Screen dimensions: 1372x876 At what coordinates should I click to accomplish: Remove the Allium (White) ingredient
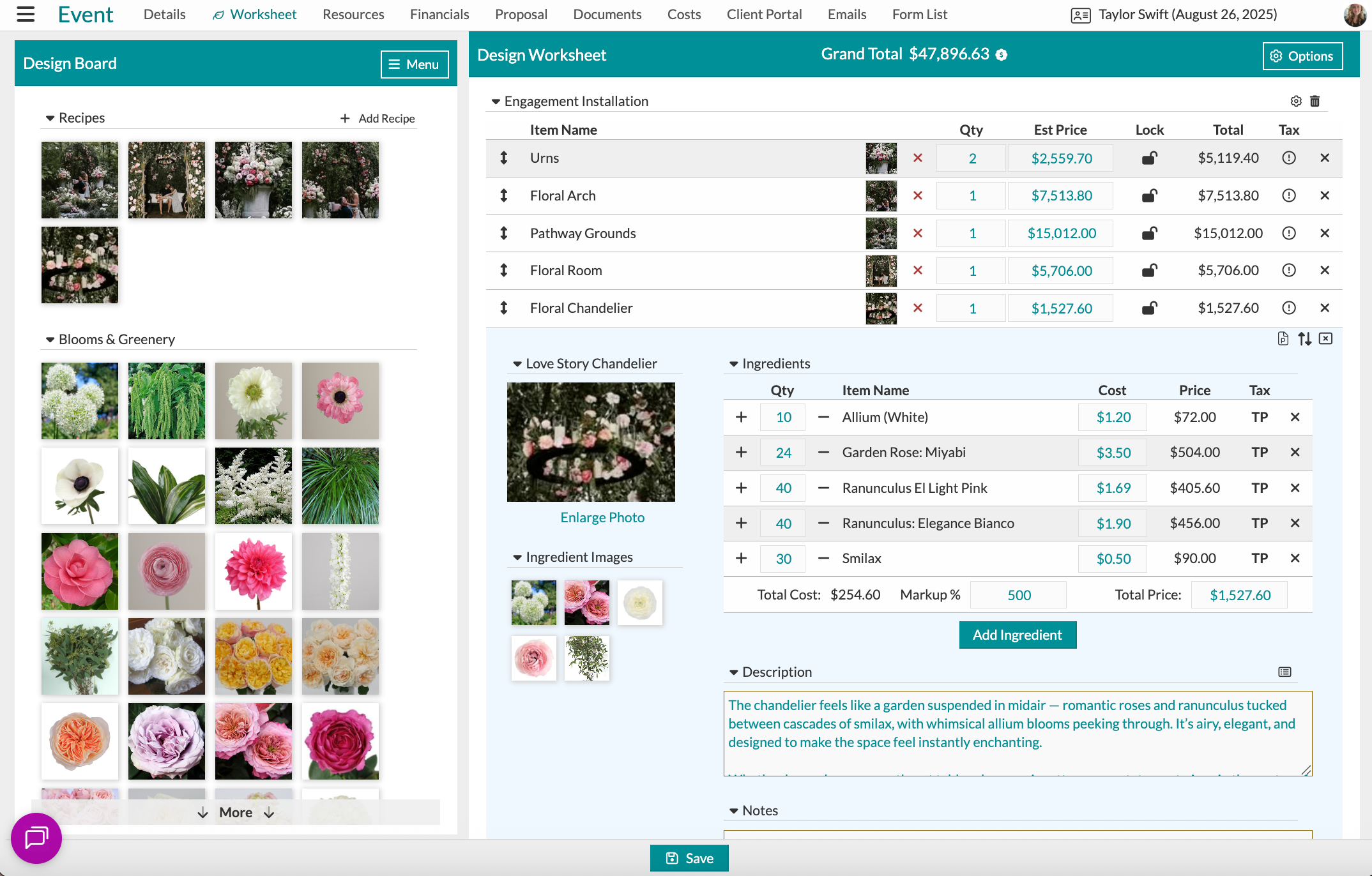click(1295, 417)
